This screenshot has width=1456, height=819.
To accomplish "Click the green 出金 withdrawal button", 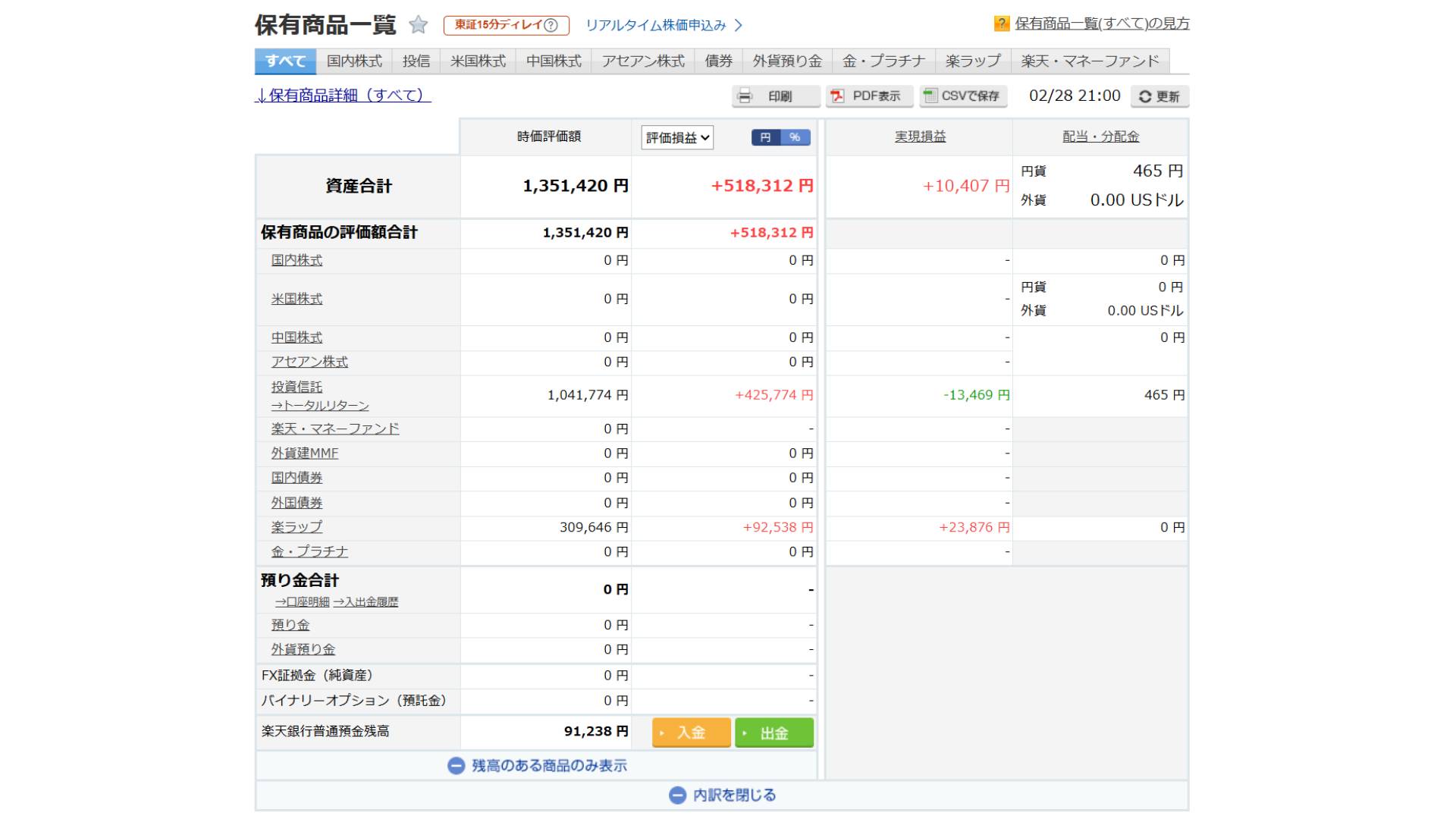I will [x=773, y=733].
